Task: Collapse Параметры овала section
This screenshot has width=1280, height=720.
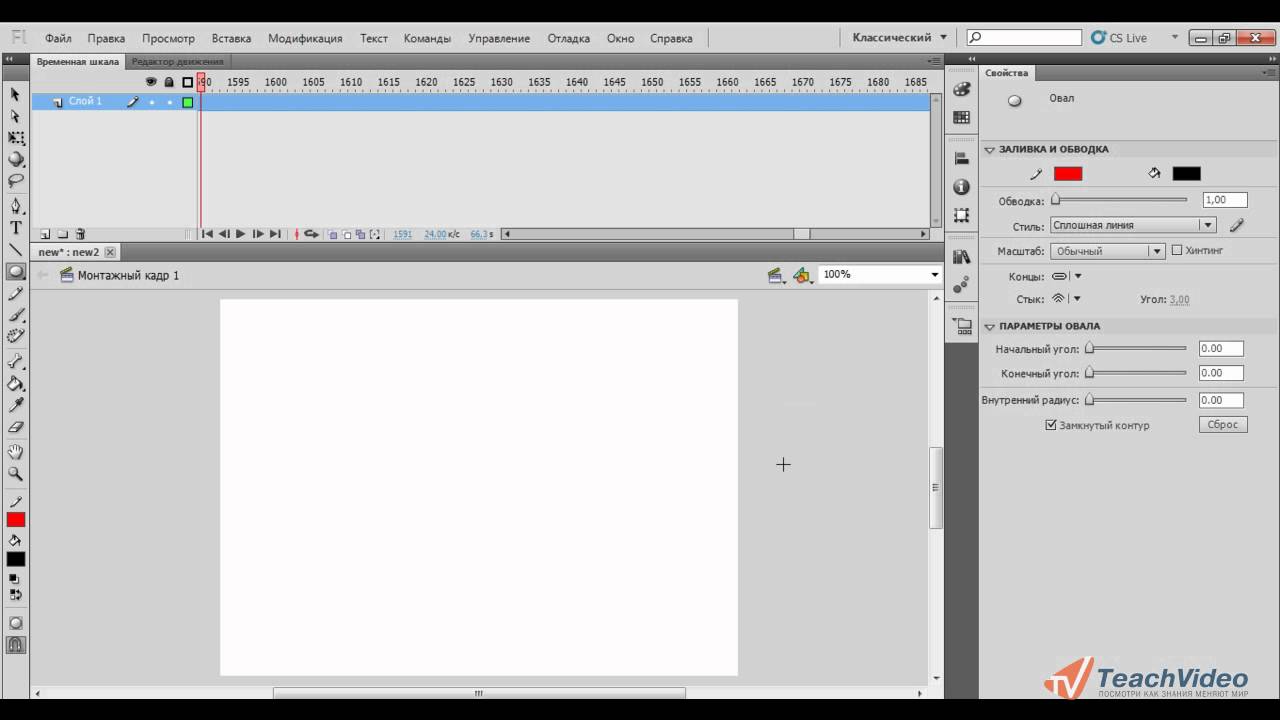Action: [x=989, y=326]
